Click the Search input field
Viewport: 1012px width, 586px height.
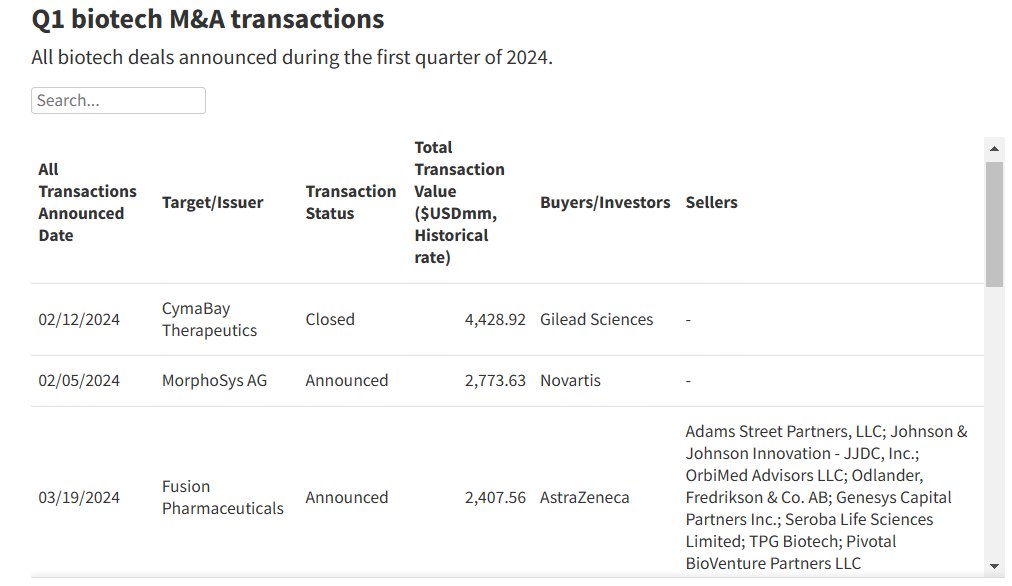pyautogui.click(x=118, y=100)
